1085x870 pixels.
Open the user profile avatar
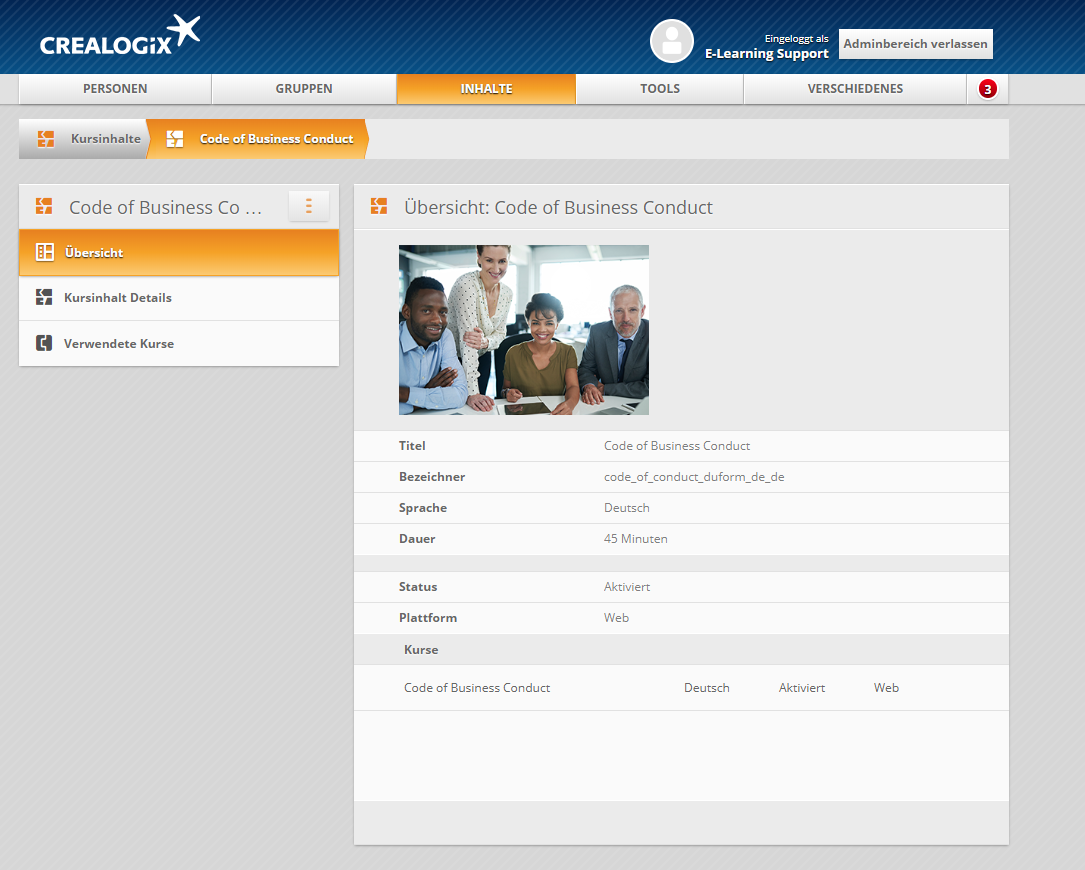click(x=671, y=41)
